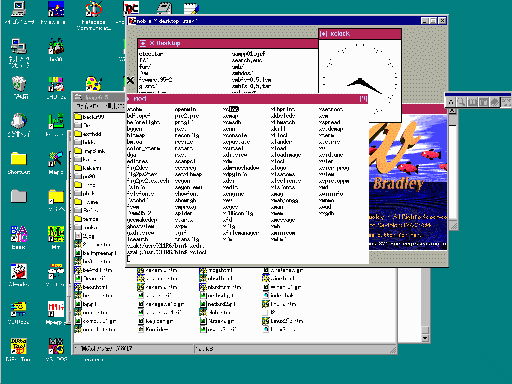Open the yellow folder shortcut with arrow overlay

click(56, 196)
